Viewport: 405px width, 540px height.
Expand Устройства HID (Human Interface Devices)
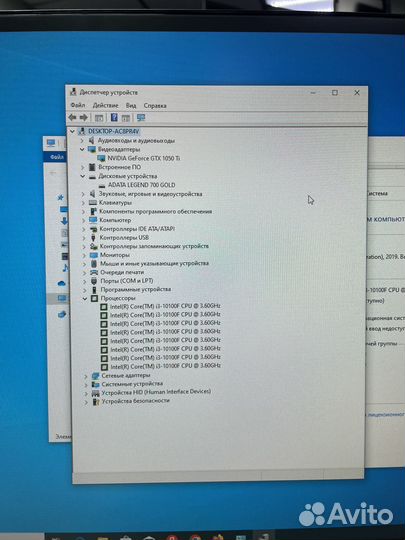(86, 393)
